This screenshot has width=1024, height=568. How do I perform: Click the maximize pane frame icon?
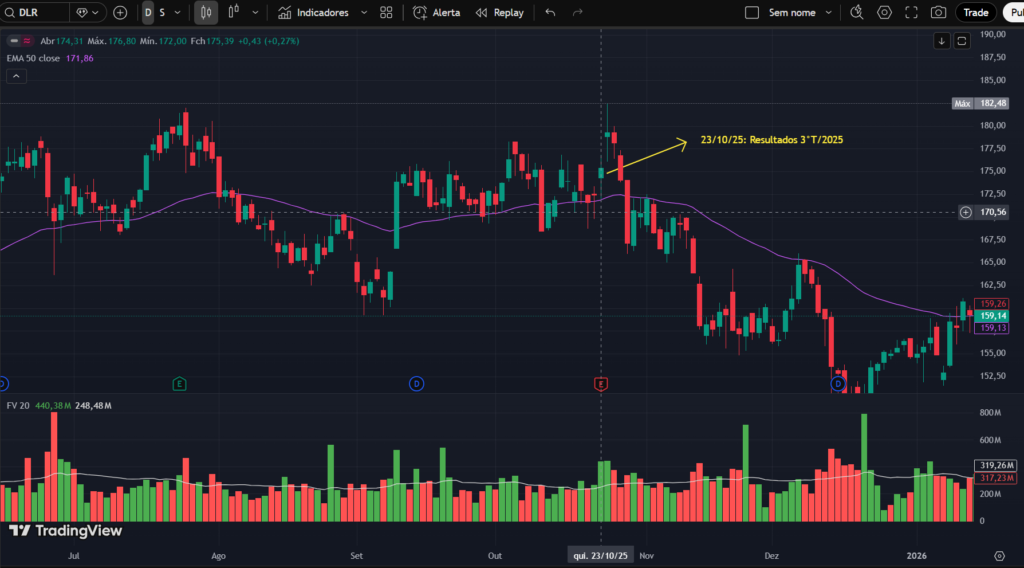(x=961, y=41)
